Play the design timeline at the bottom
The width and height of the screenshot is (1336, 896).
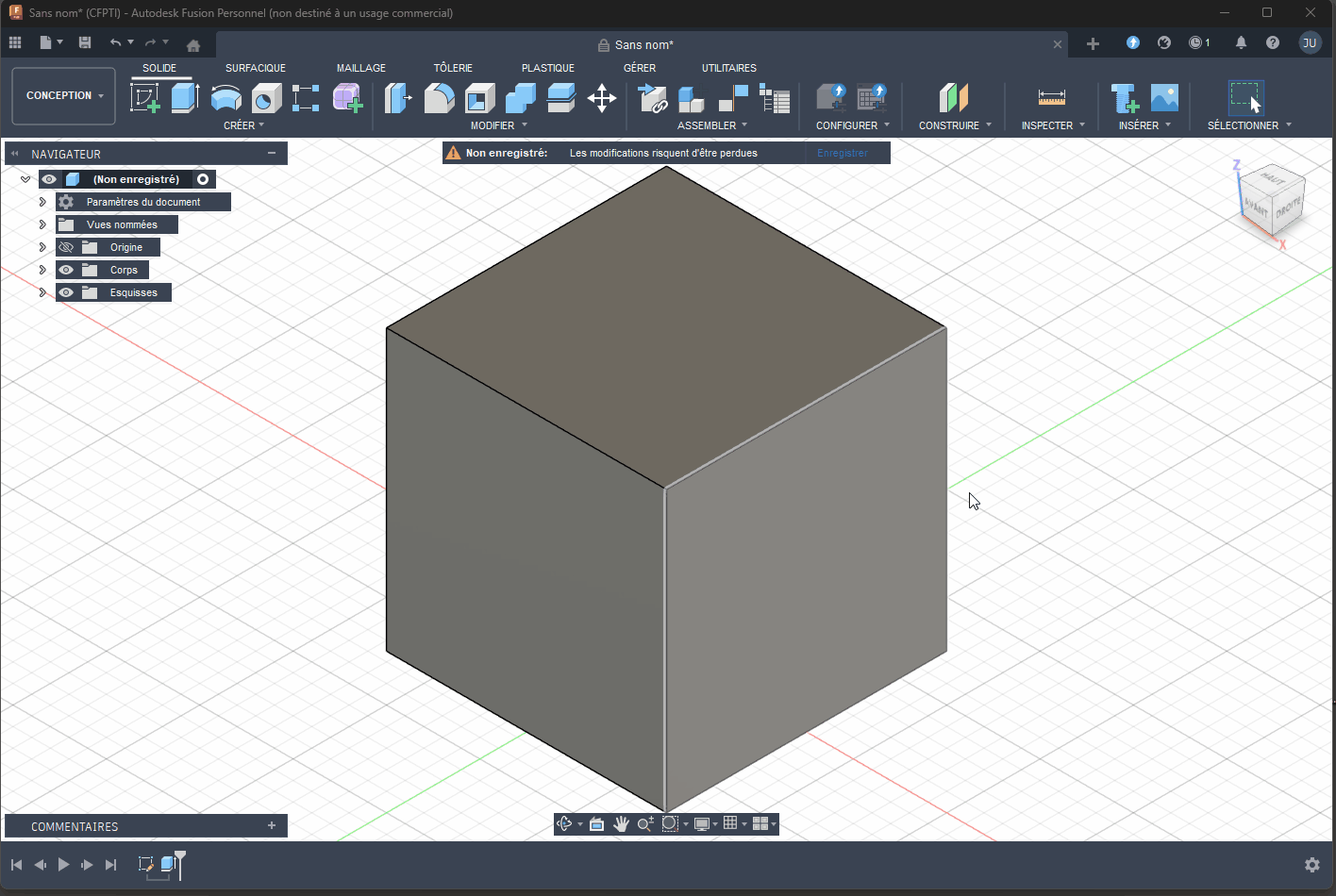pos(62,864)
